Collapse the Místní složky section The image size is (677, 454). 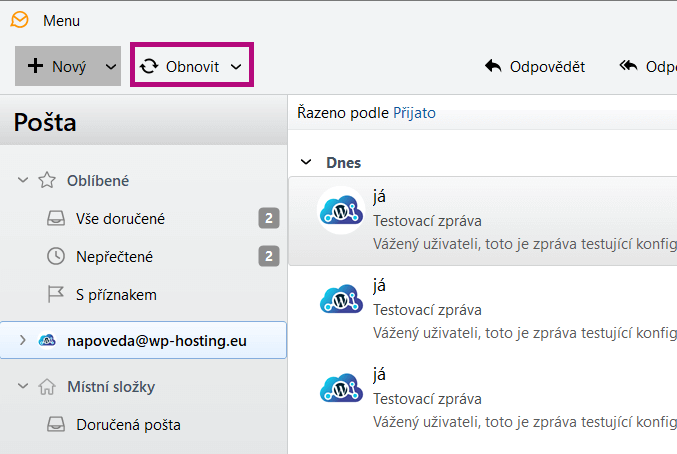coord(23,386)
